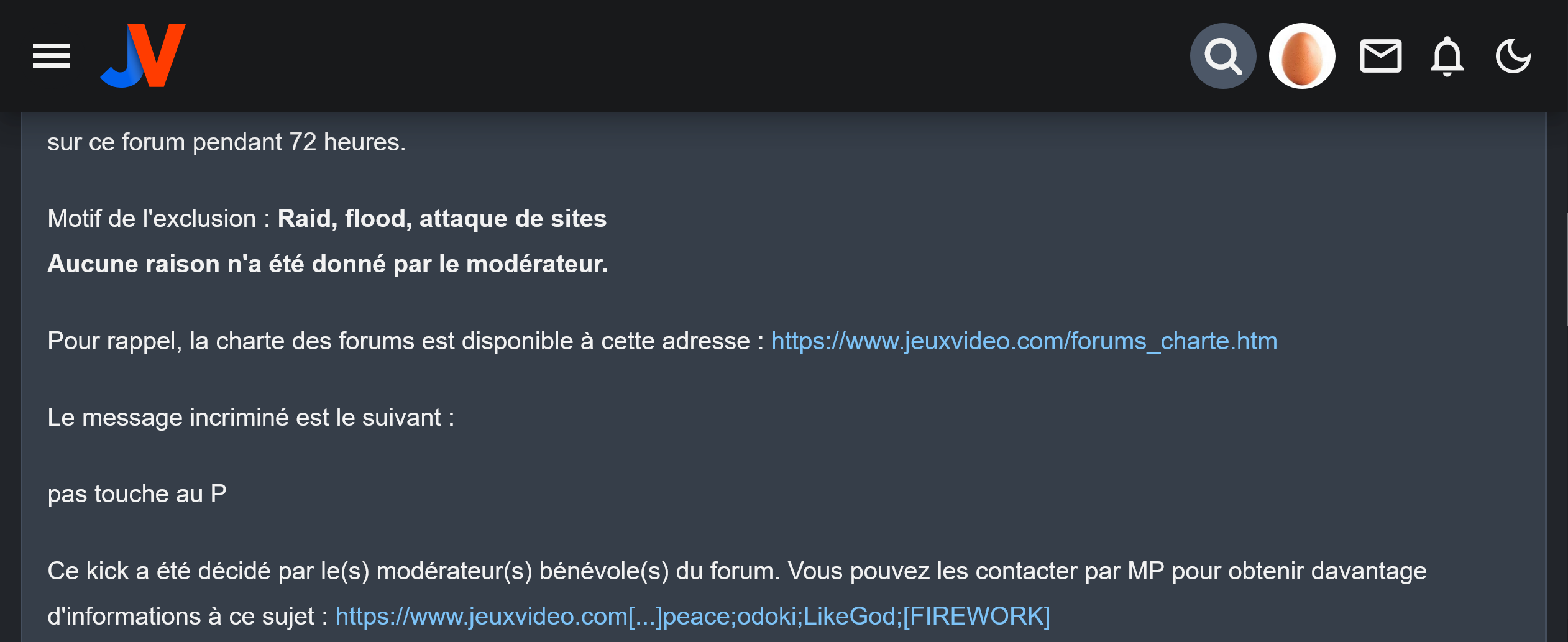This screenshot has height=642, width=1568.
Task: Toggle dark mode with the moon icon
Action: [x=1513, y=56]
